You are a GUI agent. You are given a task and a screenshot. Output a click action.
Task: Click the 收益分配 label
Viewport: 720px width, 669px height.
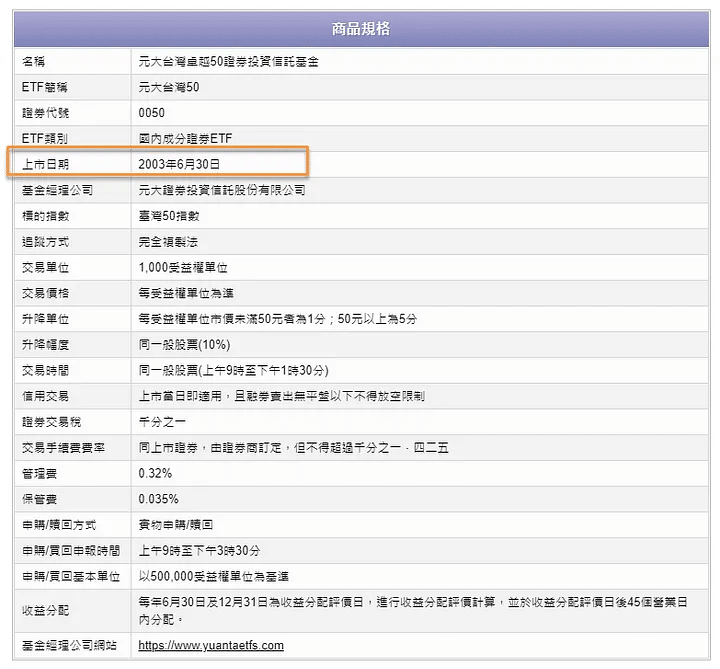point(45,611)
